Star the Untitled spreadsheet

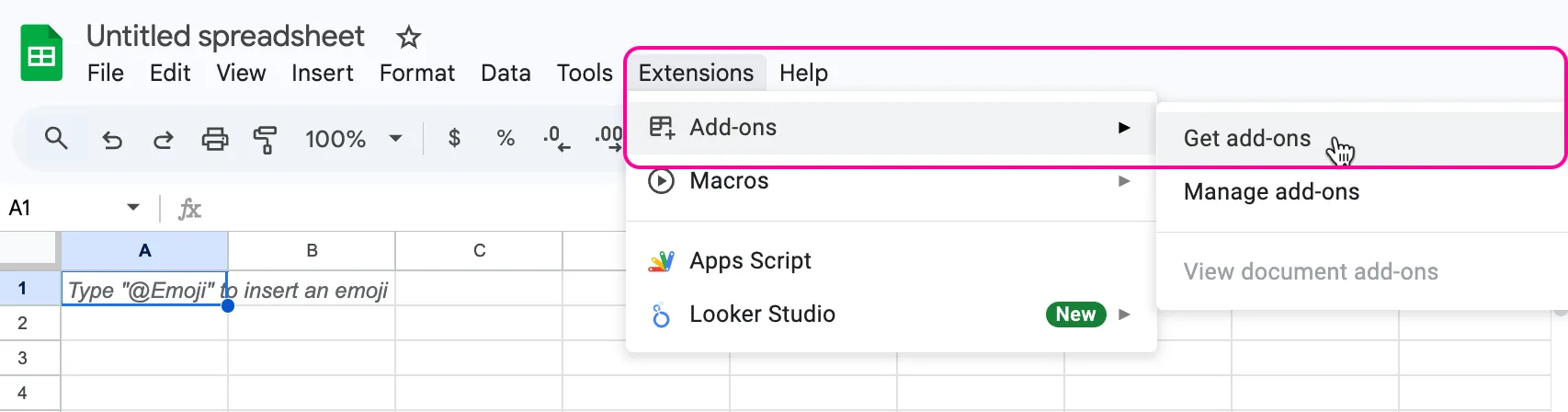(x=408, y=38)
